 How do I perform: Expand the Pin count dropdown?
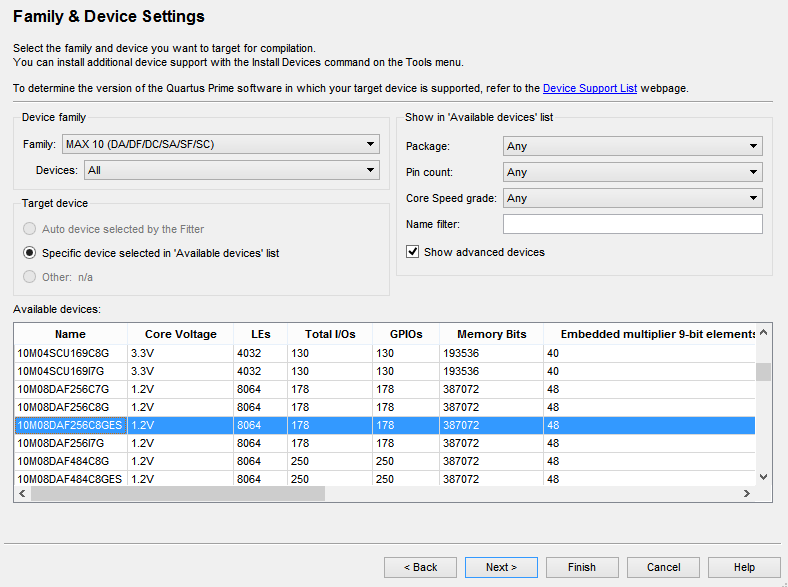633,172
